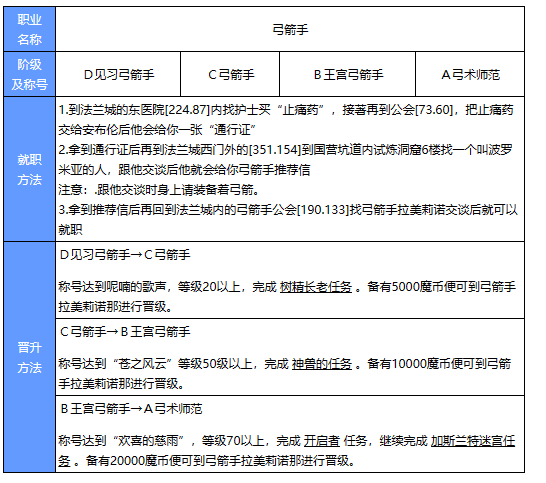The image size is (546, 483).
Task: Click the 就职方法 header cell
Action: coord(30,169)
